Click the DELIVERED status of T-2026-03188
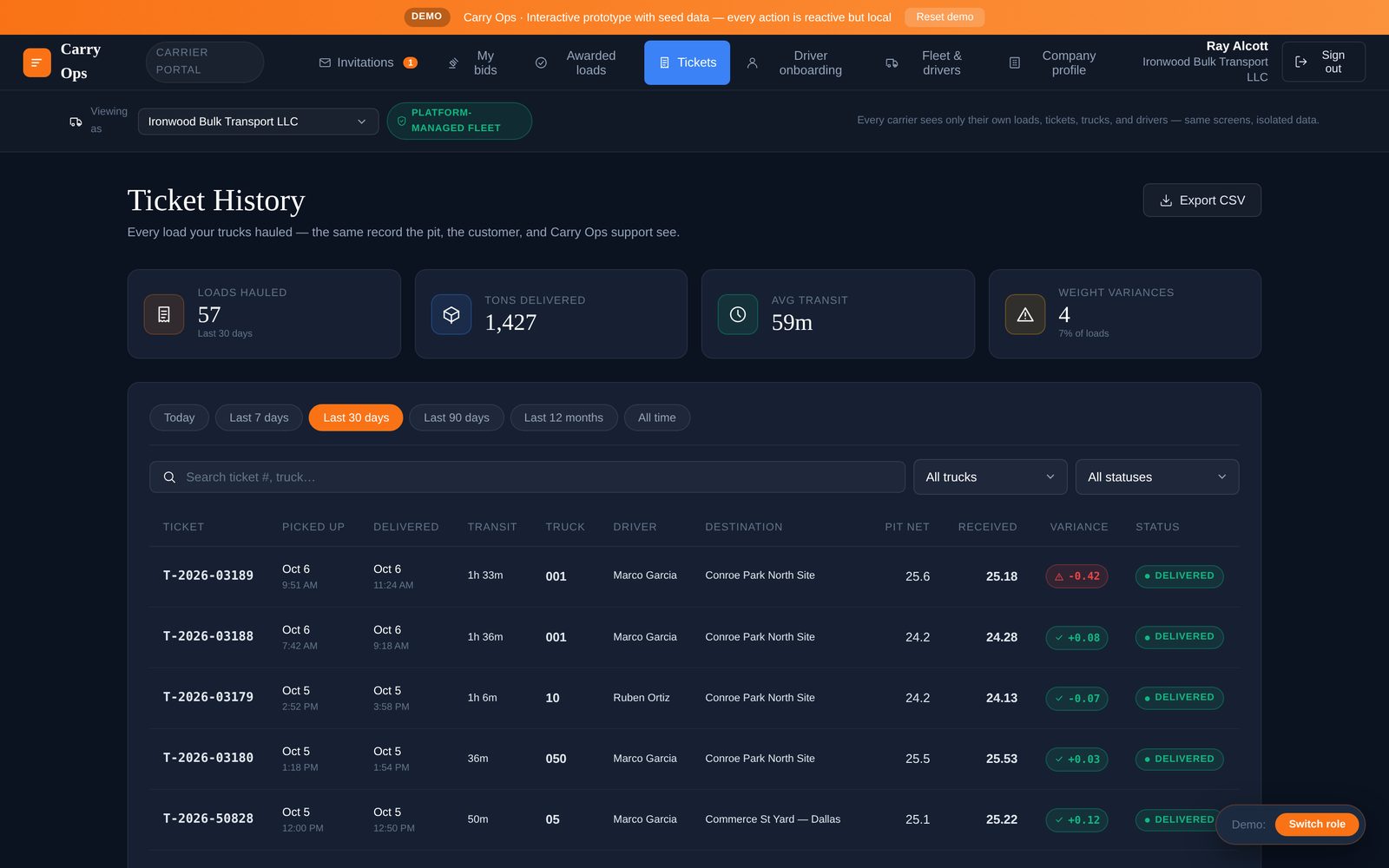This screenshot has width=1389, height=868. [1179, 637]
